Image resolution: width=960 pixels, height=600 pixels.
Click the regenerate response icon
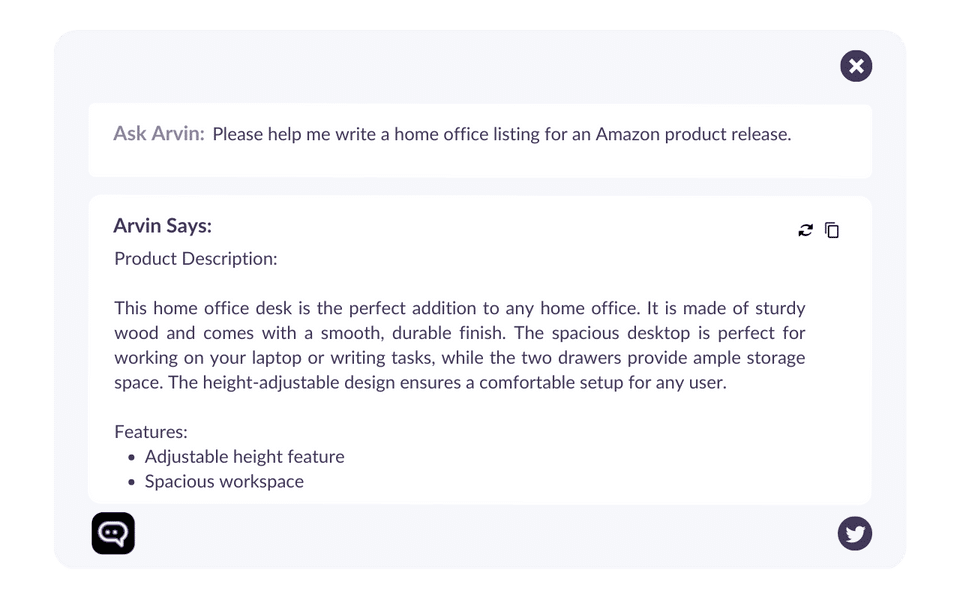click(x=806, y=231)
